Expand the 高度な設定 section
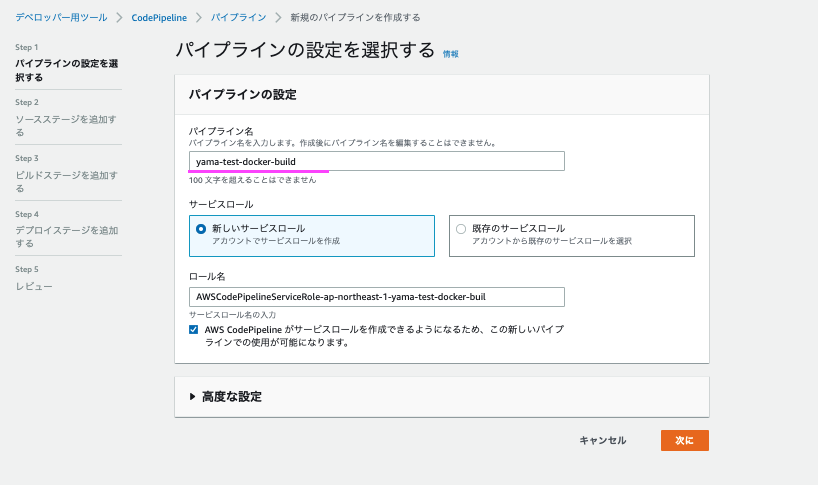818x485 pixels. coord(226,397)
